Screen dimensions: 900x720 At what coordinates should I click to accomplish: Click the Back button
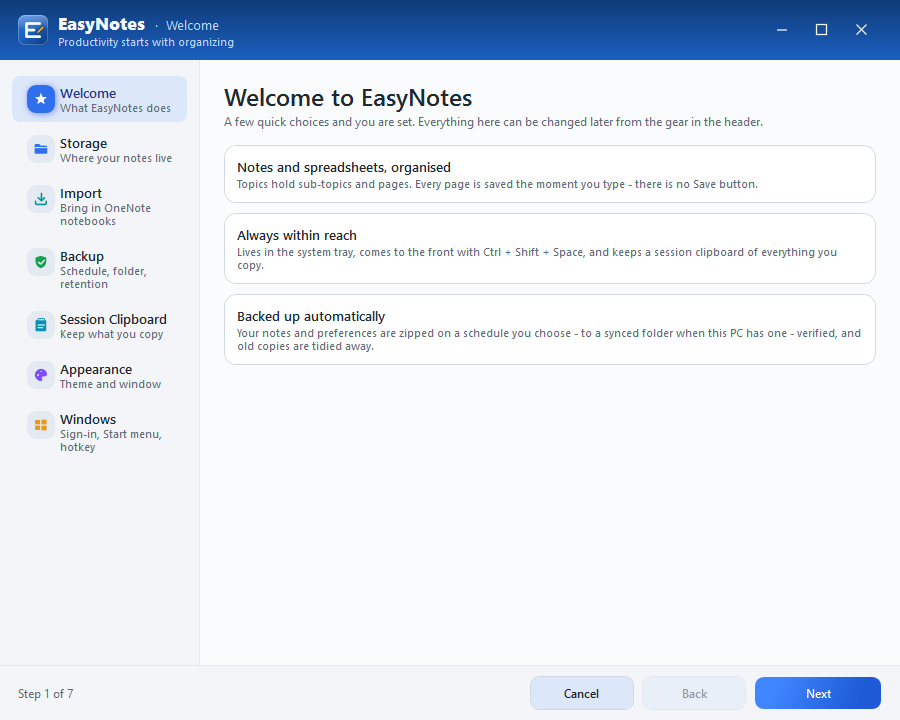click(x=694, y=693)
